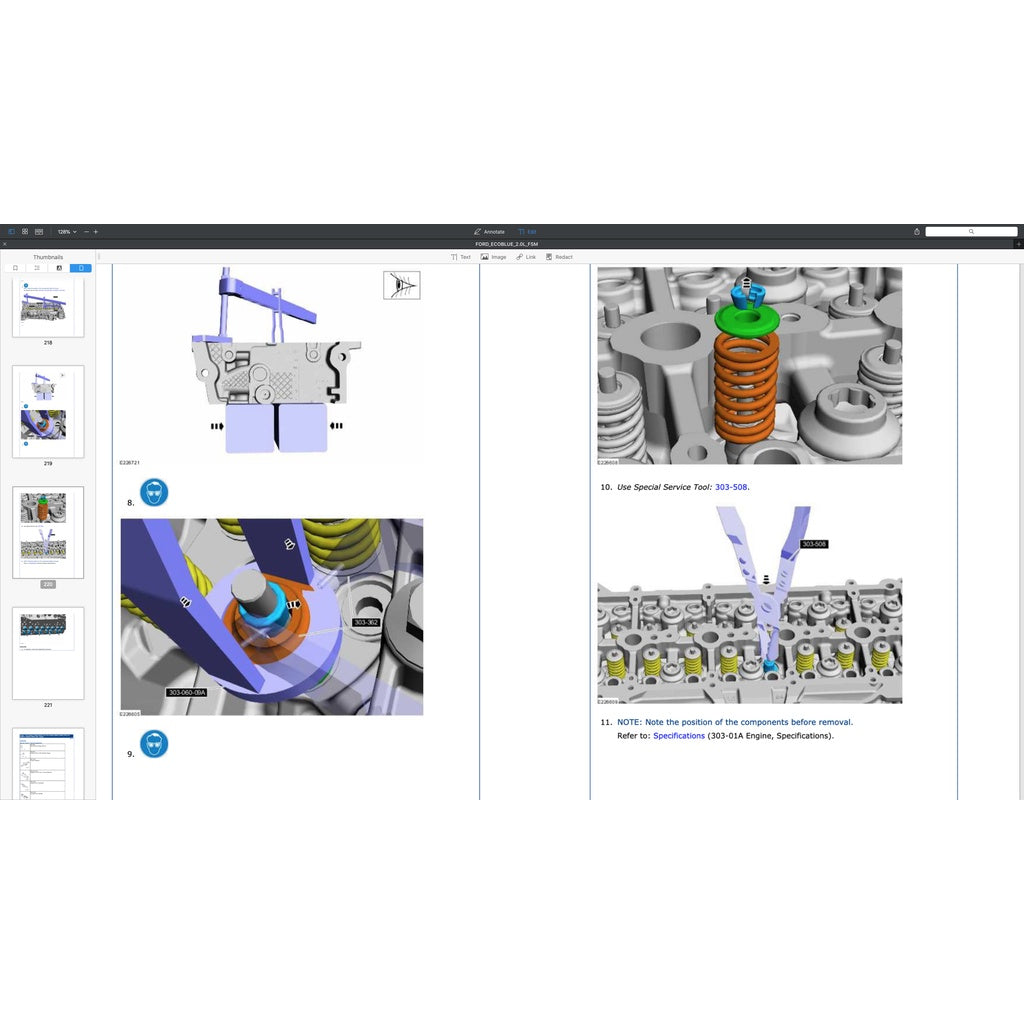Open the Specifications link
This screenshot has height=1024, width=1024.
tap(679, 736)
